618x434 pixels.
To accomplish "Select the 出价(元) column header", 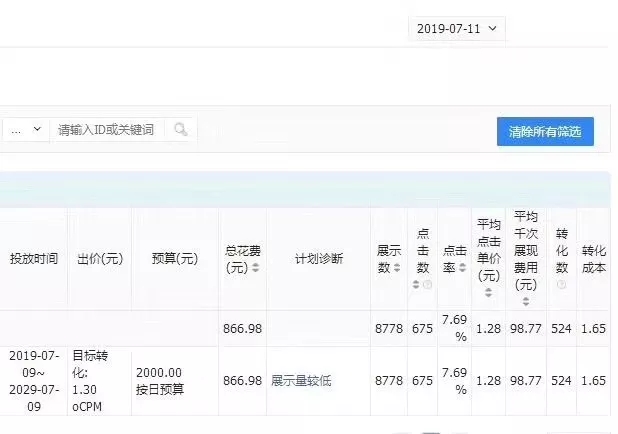I will (x=99, y=259).
